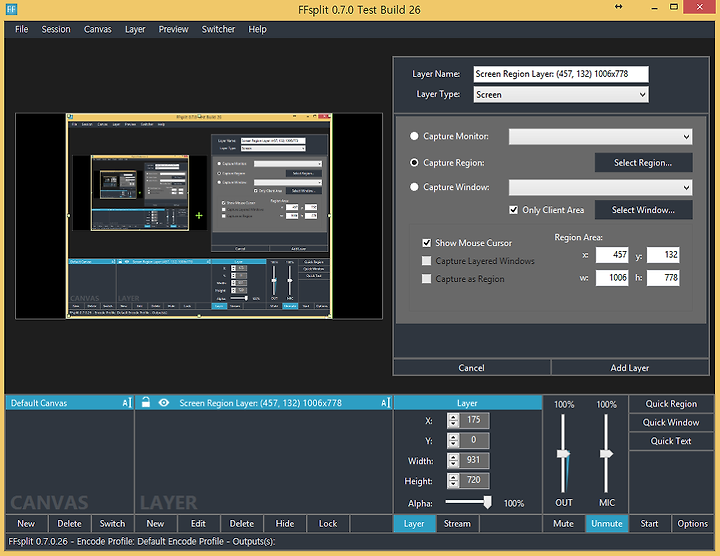Adjust layer Height spinner arrows
Image resolution: width=720 pixels, height=556 pixels.
point(453,481)
